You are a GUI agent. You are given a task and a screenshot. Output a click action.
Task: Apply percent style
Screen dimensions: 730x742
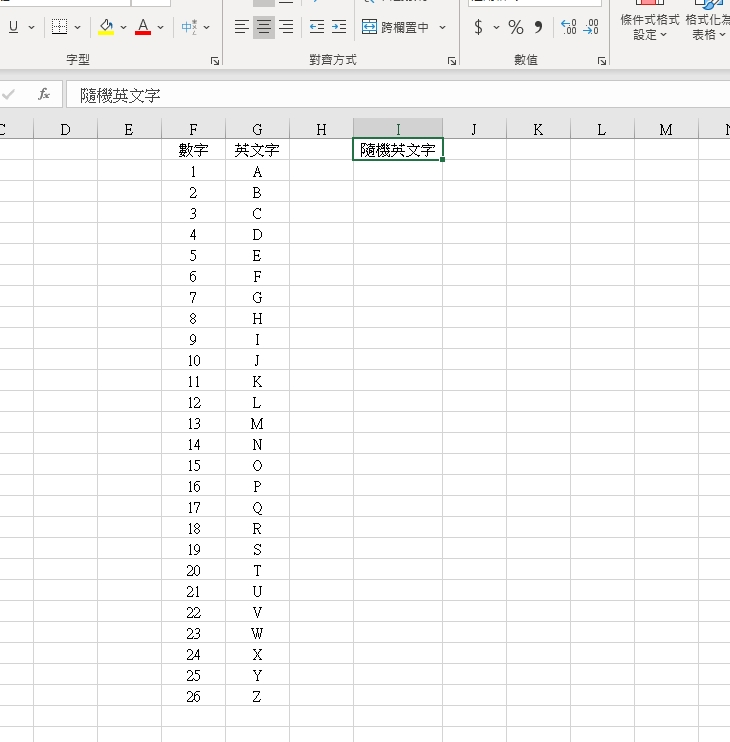516,27
